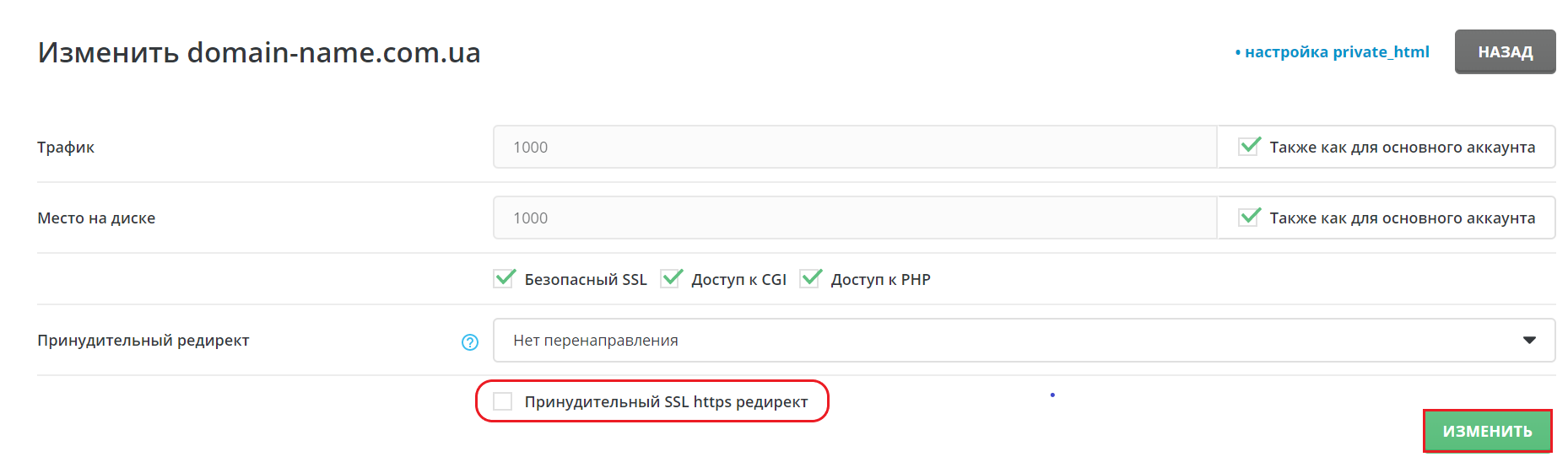1568x473 pixels.
Task: Uncheck 'Также как для основного аккаунта' for Трафик
Action: [1249, 146]
